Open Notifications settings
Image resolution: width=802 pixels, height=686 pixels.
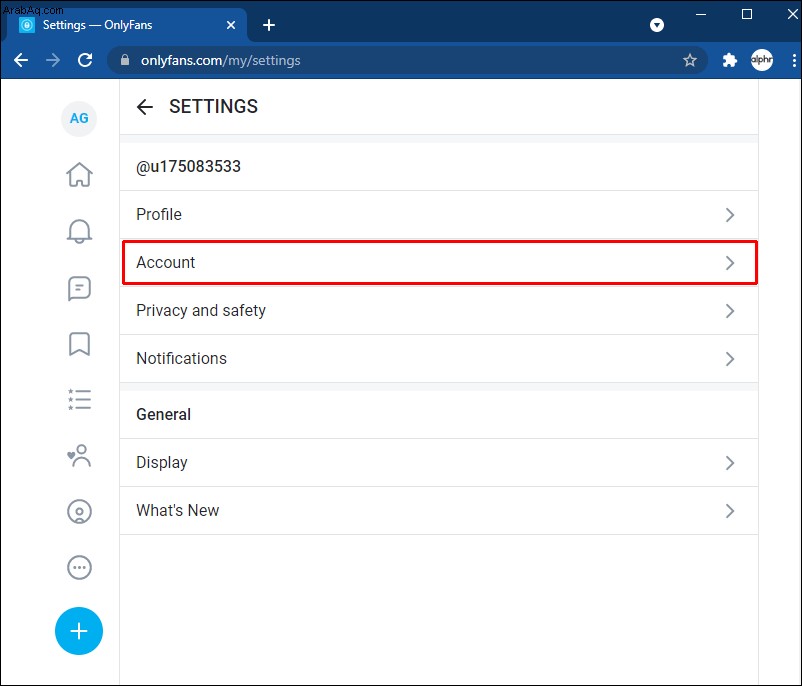[x=438, y=359]
